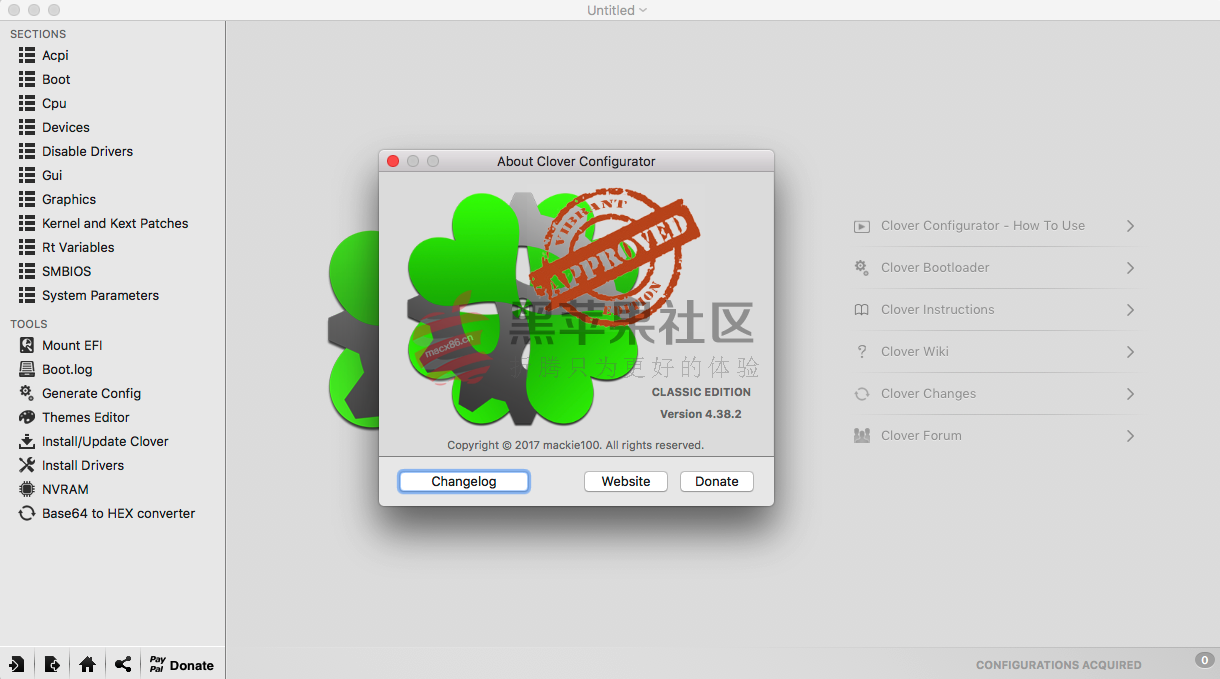Click chevron next to How To Use
This screenshot has width=1220, height=679.
coord(1130,226)
